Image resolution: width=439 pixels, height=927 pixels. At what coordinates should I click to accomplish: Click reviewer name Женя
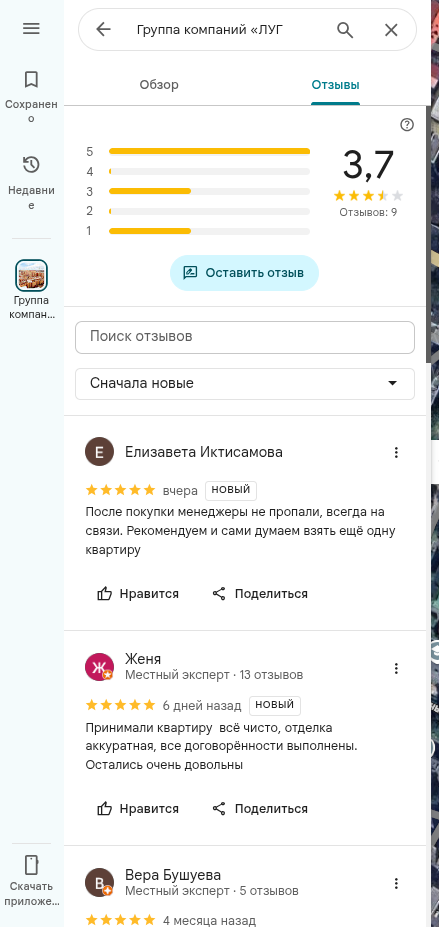[x=143, y=659]
